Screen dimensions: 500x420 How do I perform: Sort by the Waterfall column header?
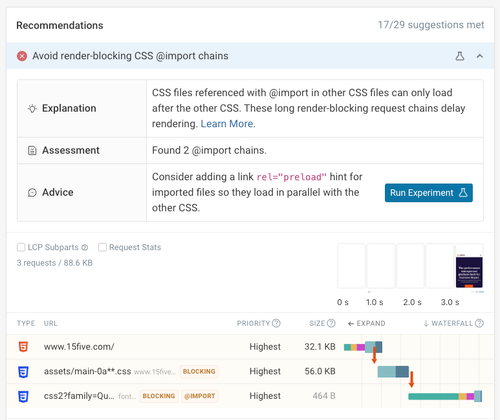pos(449,323)
